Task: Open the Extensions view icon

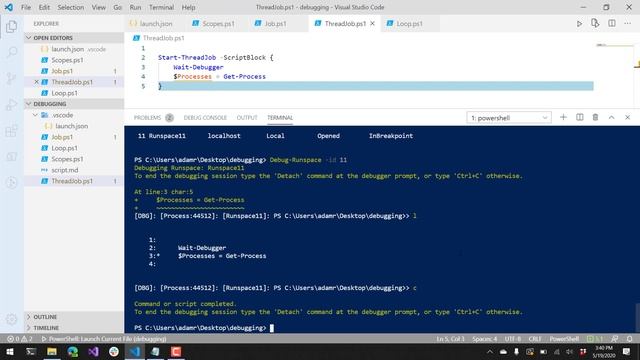Action: [11, 131]
